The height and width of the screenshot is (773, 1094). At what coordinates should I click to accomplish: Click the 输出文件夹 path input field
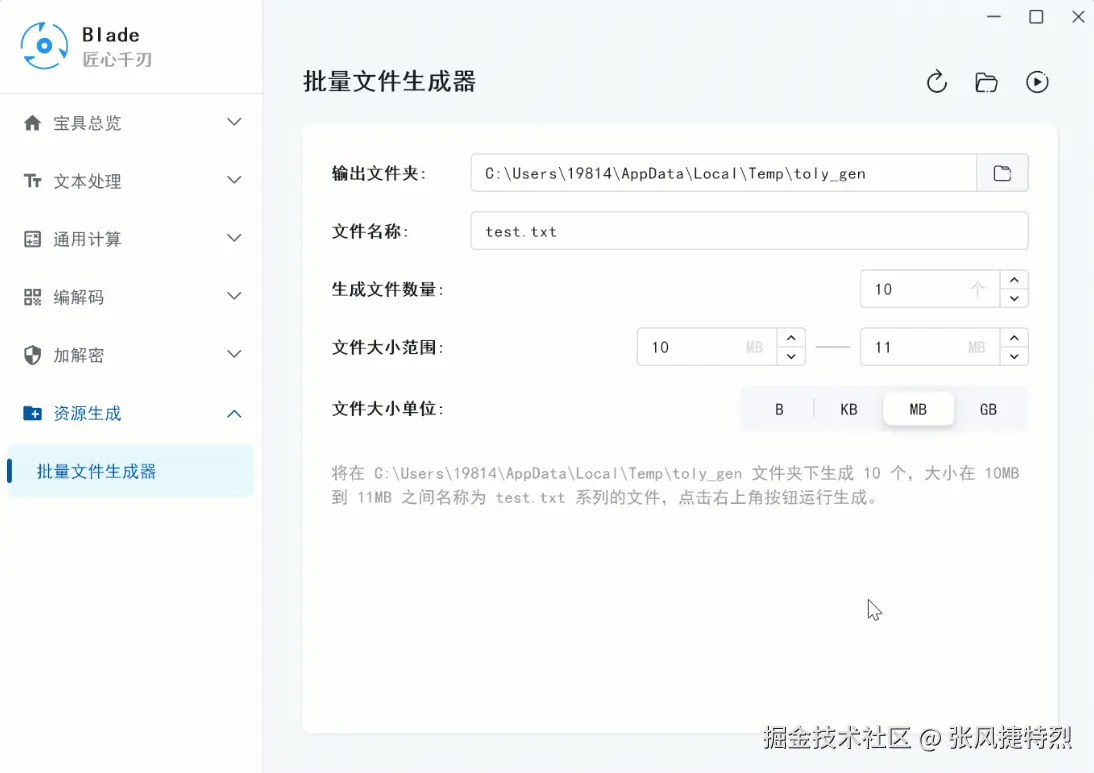[724, 173]
